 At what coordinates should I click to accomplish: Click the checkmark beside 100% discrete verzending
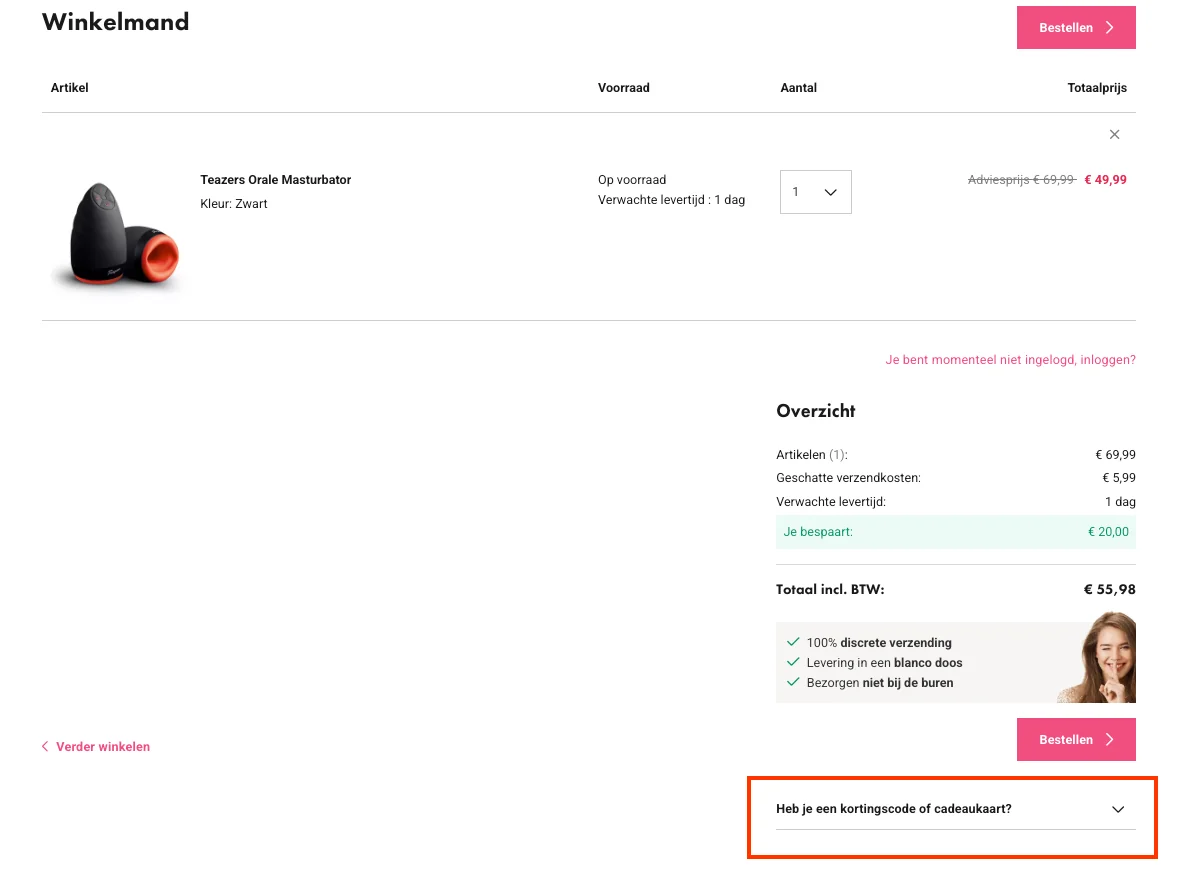[793, 642]
